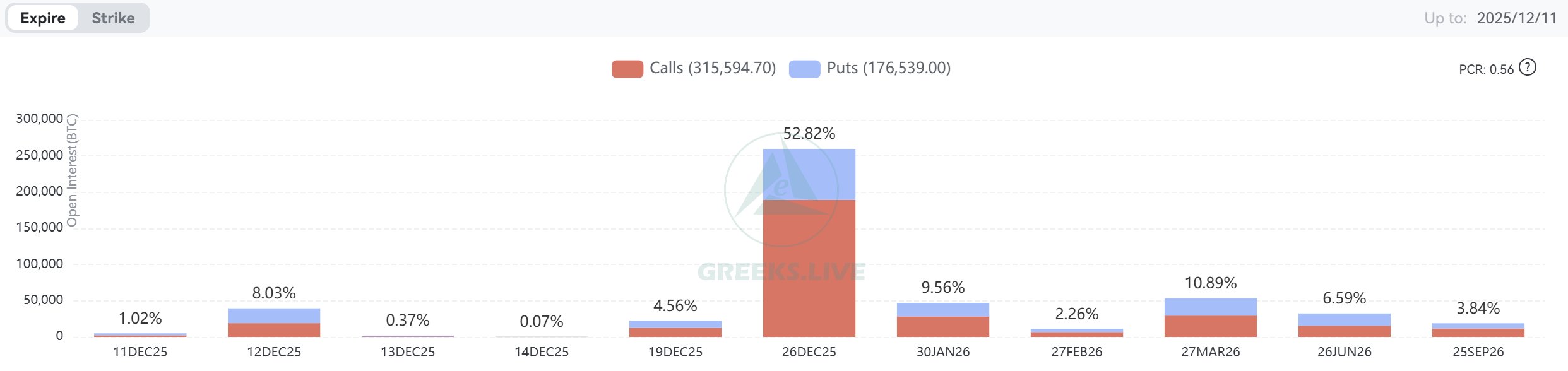Click the 19DEC25 calls bar segment
1568x371 pixels.
point(675,332)
